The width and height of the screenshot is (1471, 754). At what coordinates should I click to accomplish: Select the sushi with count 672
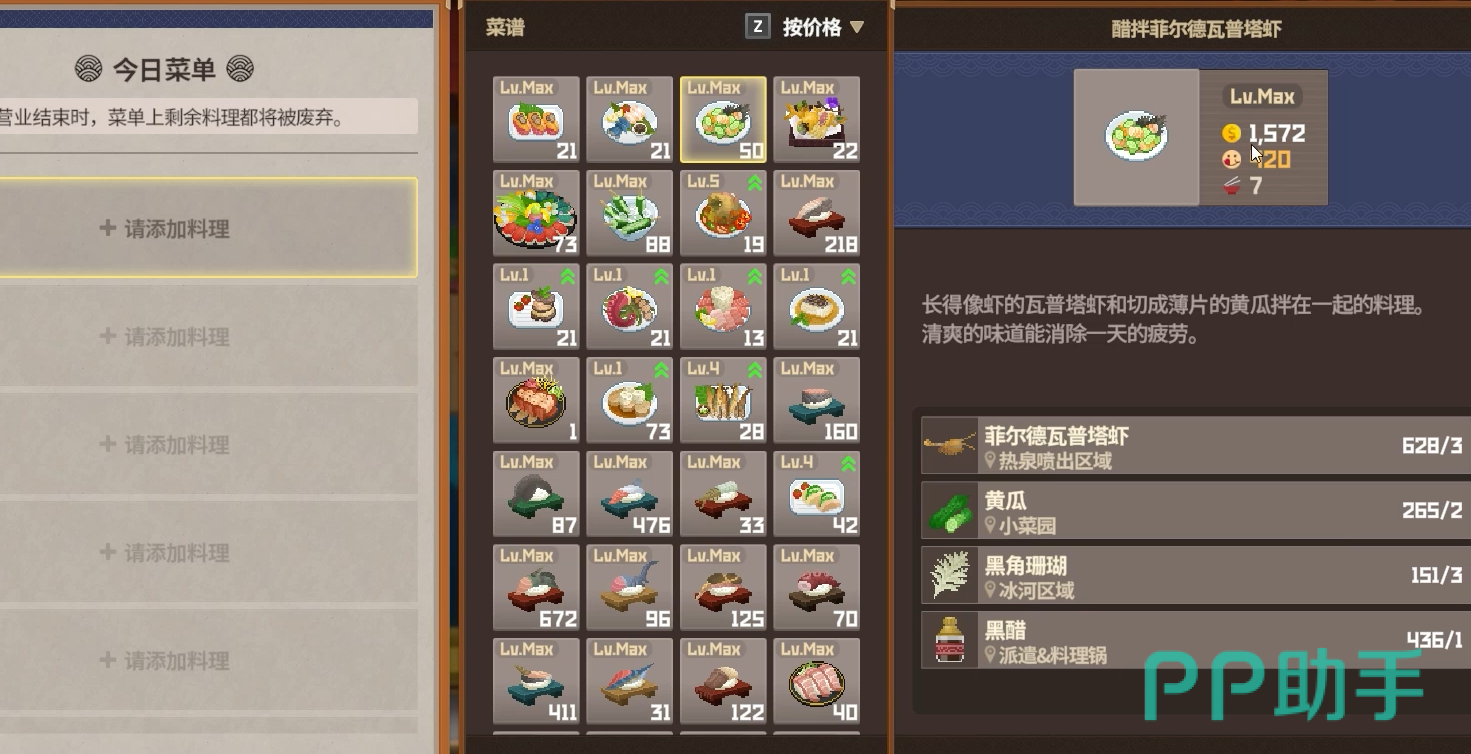(536, 587)
